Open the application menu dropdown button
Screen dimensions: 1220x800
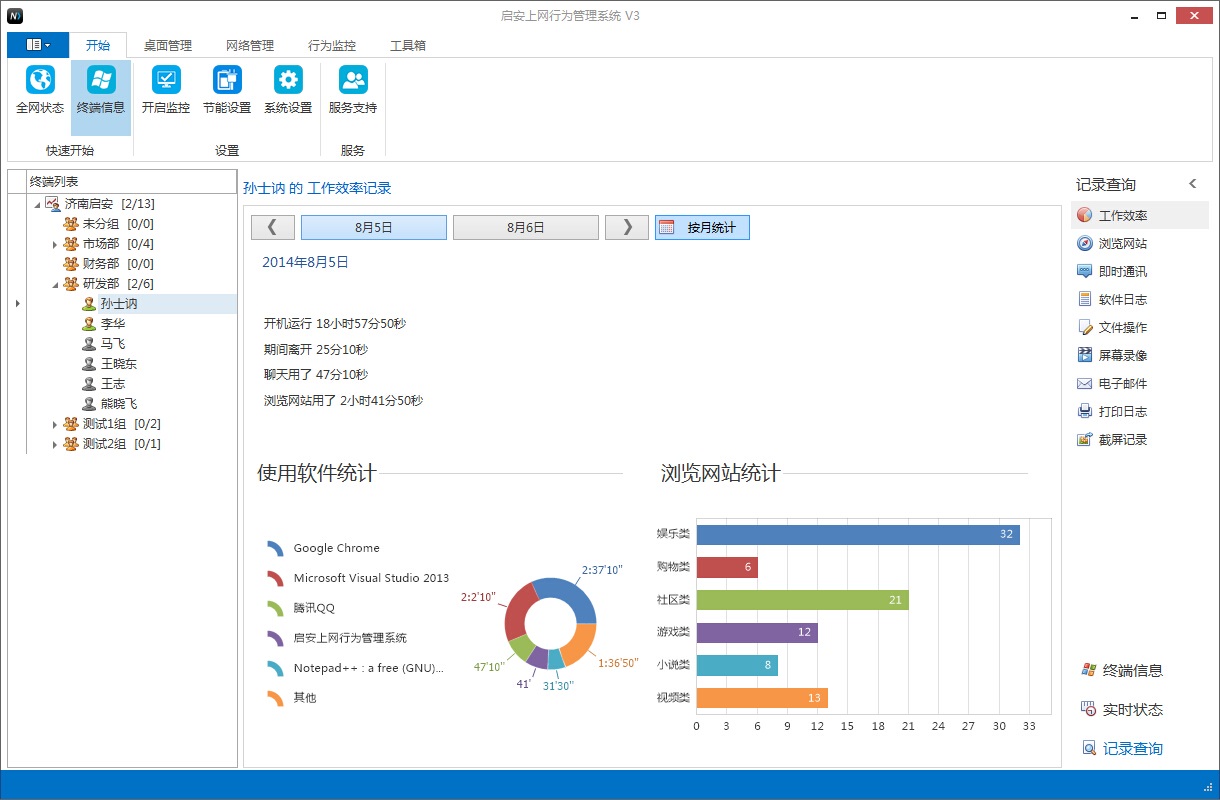pyautogui.click(x=38, y=45)
